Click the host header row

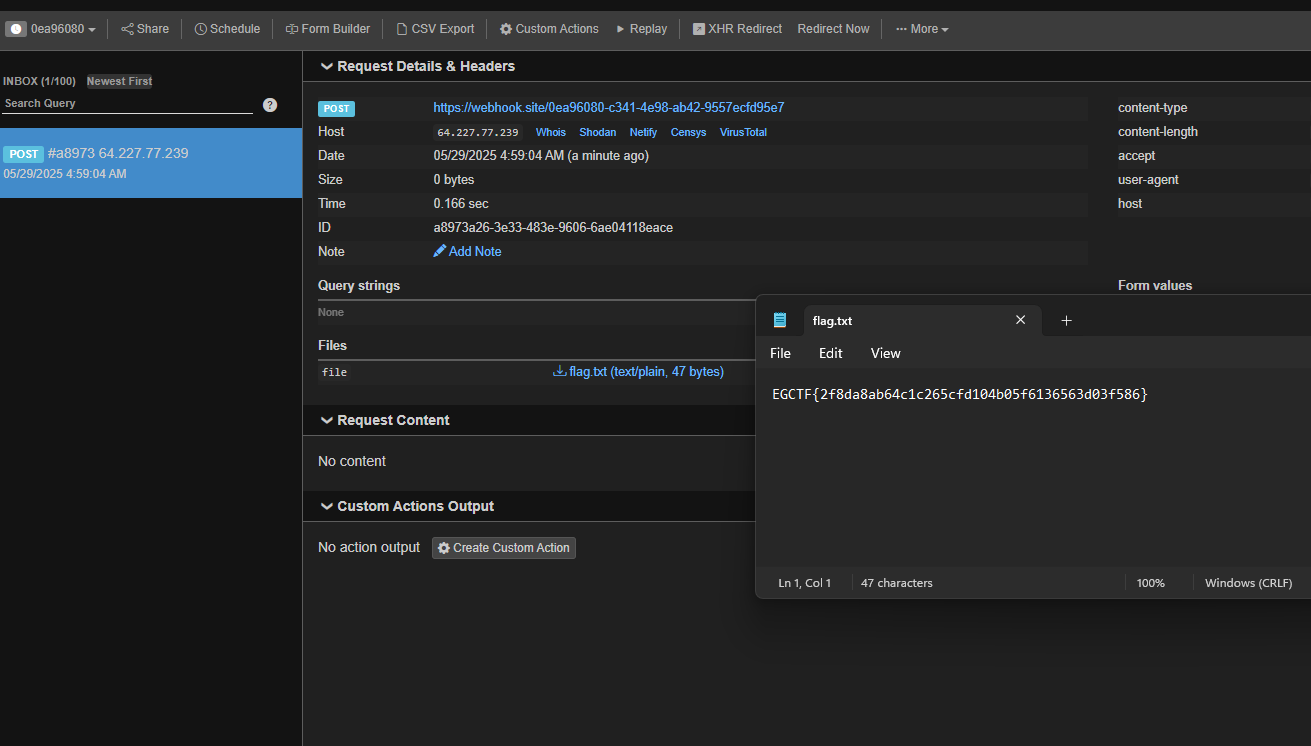point(1214,203)
